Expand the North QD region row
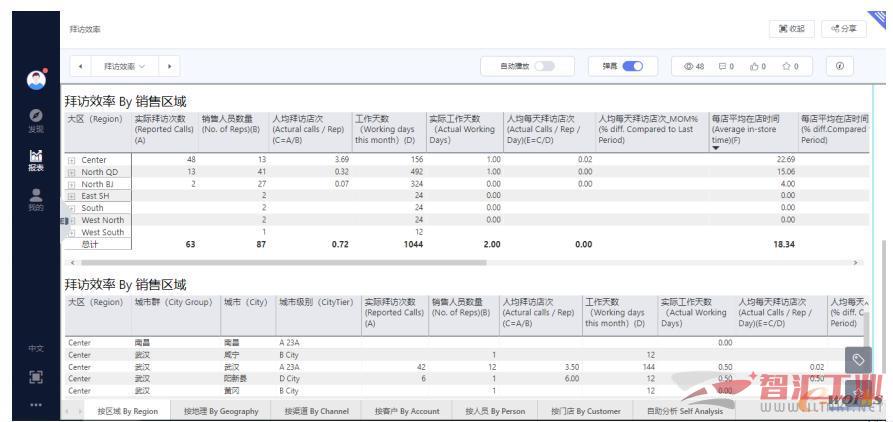Screen dimensions: 893x422 72,173
